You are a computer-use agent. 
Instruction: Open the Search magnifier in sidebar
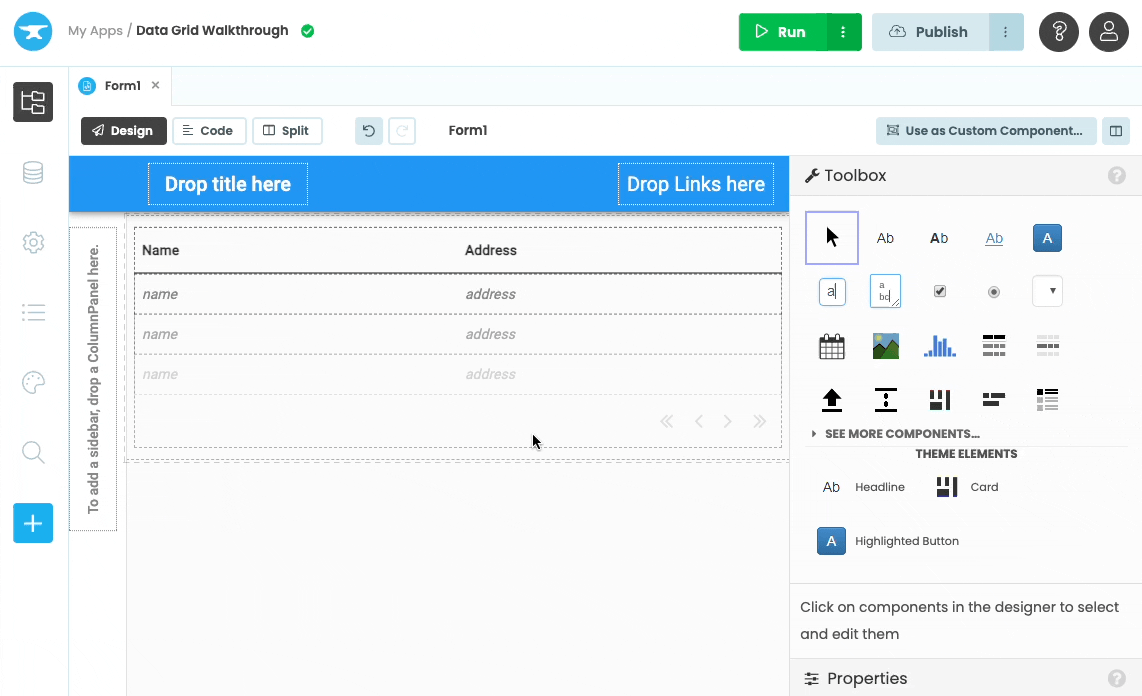pyautogui.click(x=33, y=452)
